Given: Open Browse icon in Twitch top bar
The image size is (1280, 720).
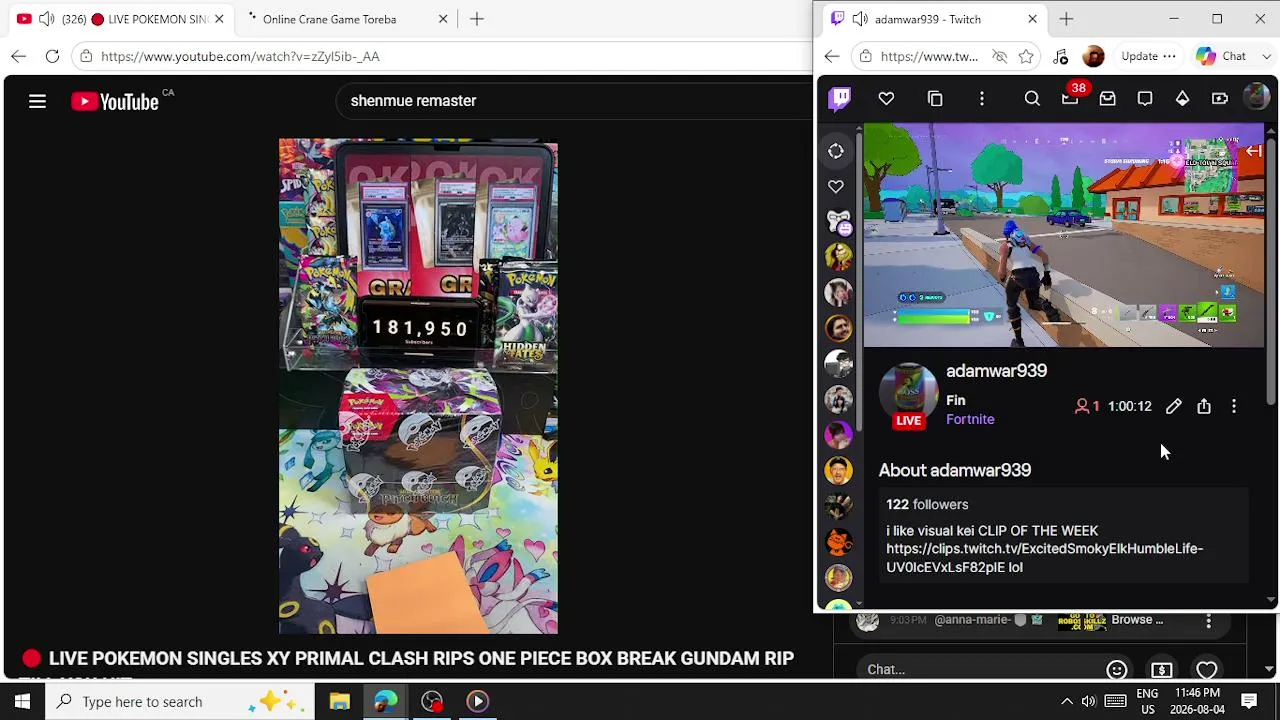Looking at the screenshot, I should (x=935, y=99).
